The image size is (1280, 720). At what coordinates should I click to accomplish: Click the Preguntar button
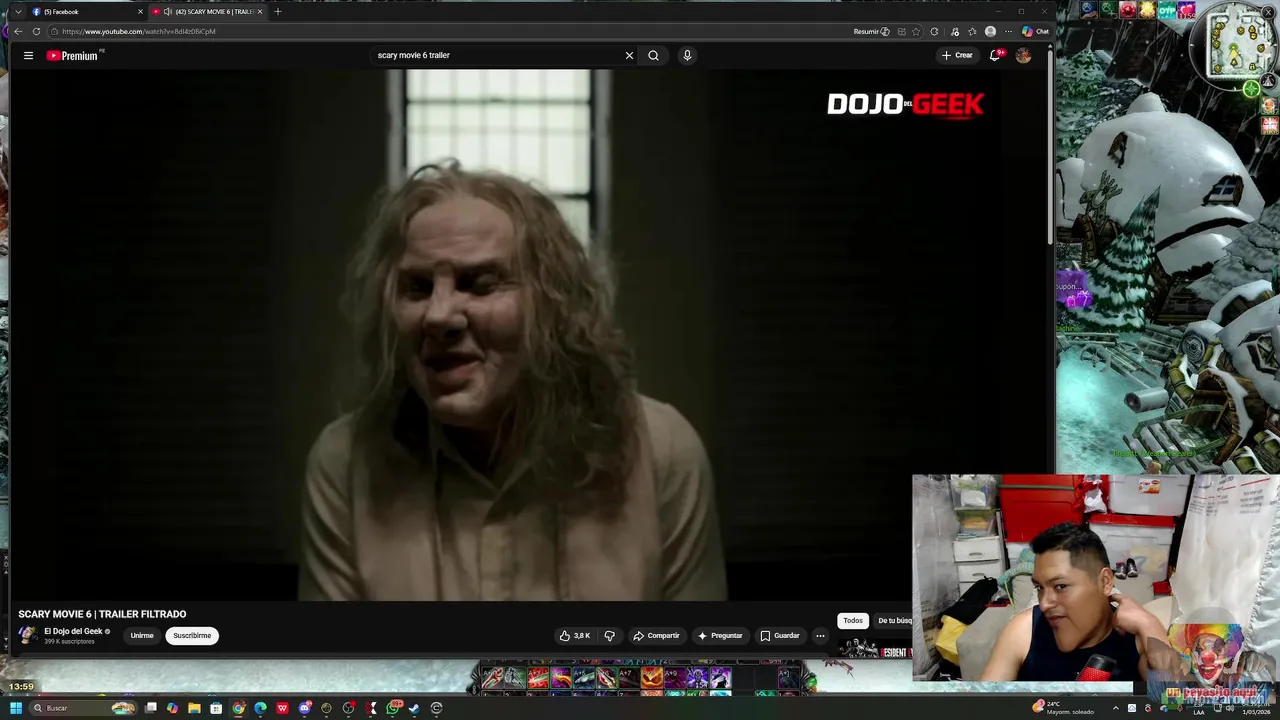pyautogui.click(x=720, y=636)
